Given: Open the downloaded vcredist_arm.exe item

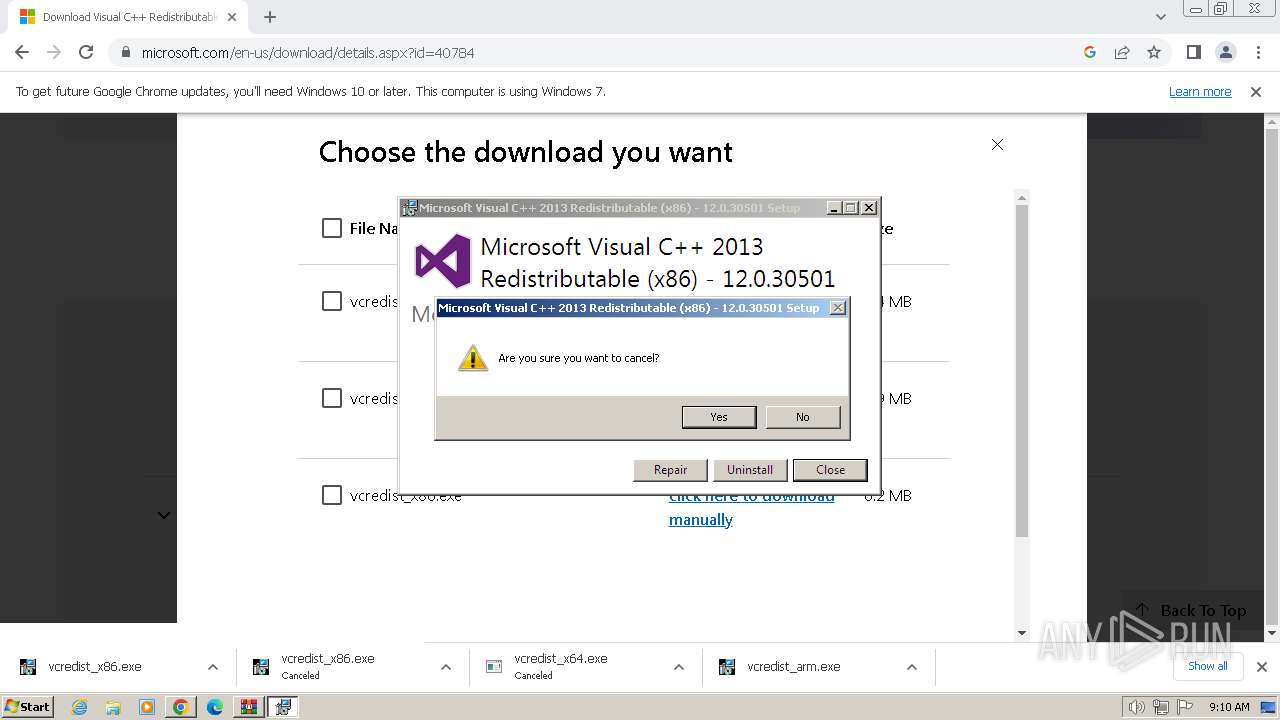Looking at the screenshot, I should pos(794,667).
